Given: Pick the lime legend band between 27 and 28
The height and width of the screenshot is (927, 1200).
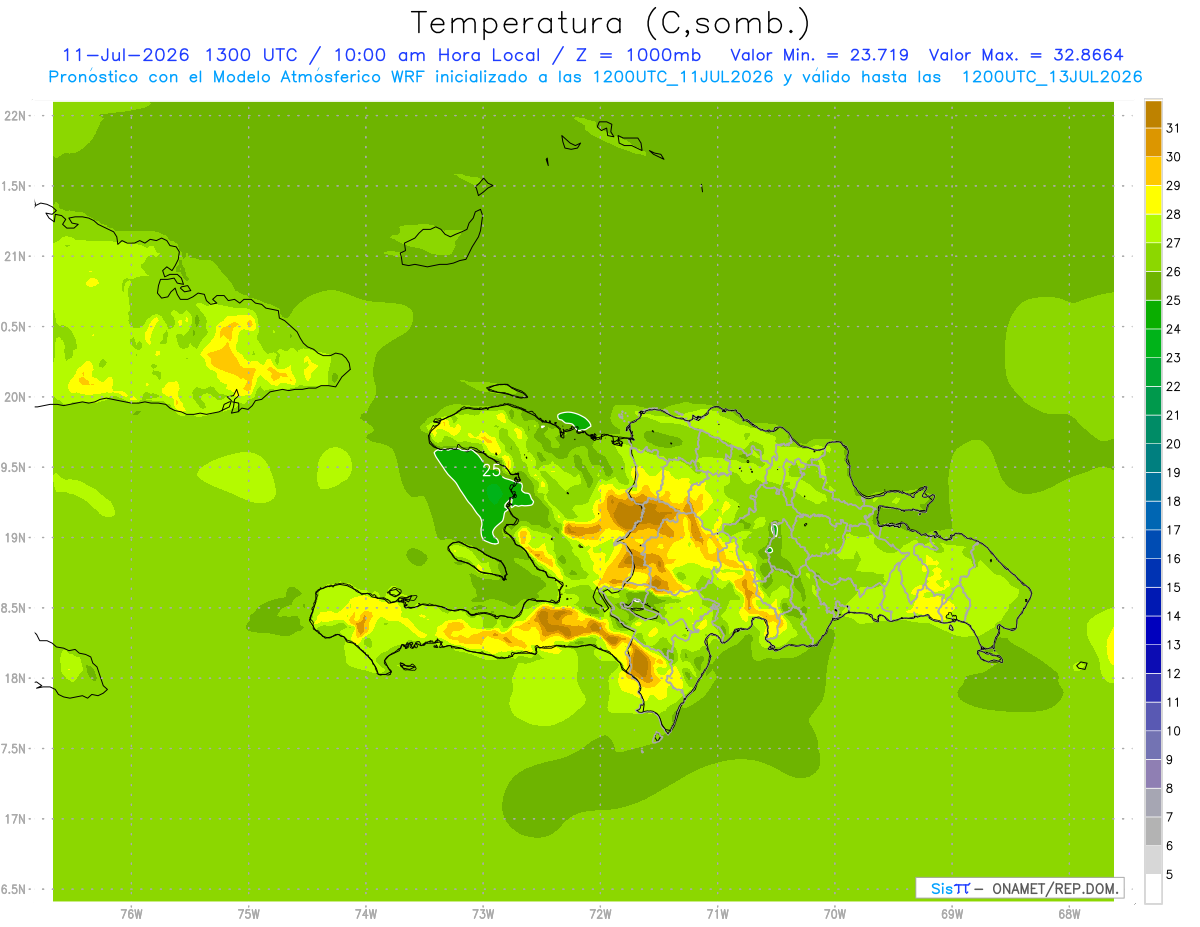Looking at the screenshot, I should (1153, 228).
